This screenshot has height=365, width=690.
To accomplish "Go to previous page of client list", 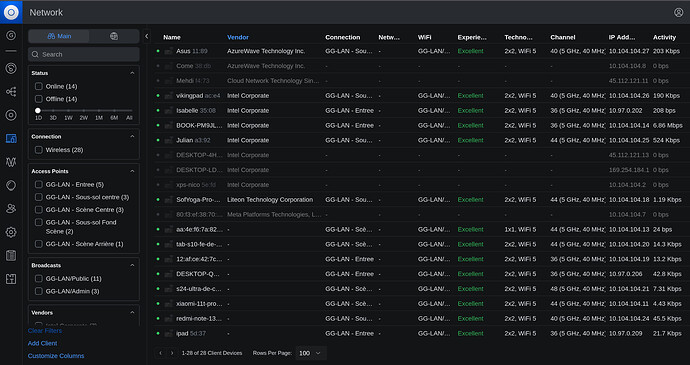I will [x=161, y=353].
